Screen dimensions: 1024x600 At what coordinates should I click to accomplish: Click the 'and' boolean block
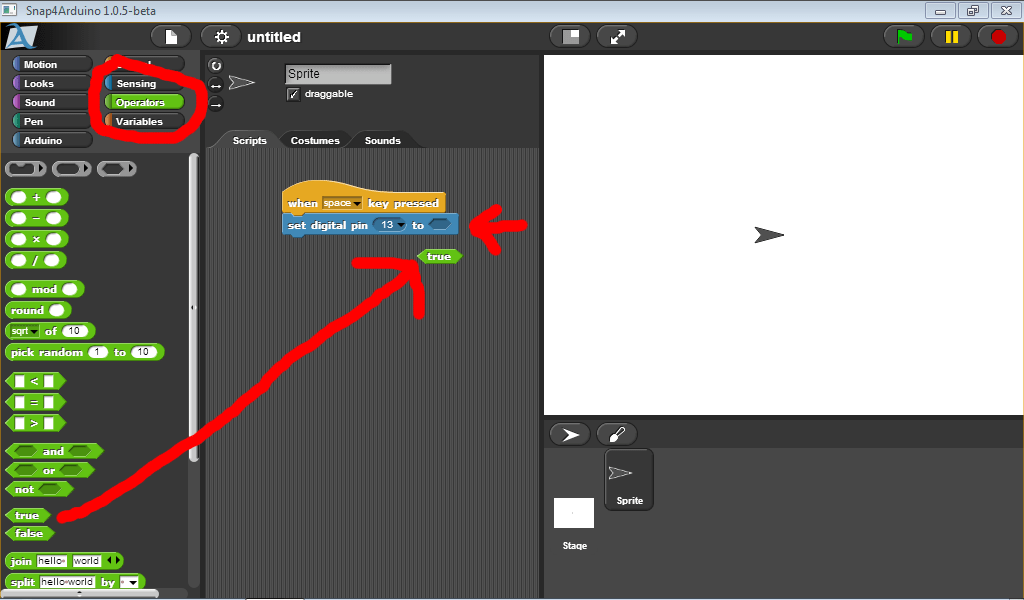click(54, 451)
